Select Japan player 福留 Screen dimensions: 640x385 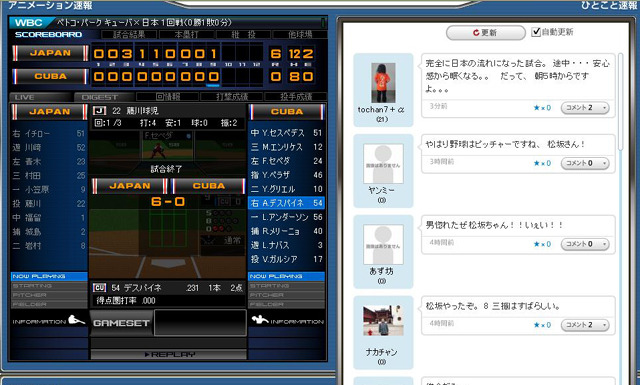click(x=49, y=218)
